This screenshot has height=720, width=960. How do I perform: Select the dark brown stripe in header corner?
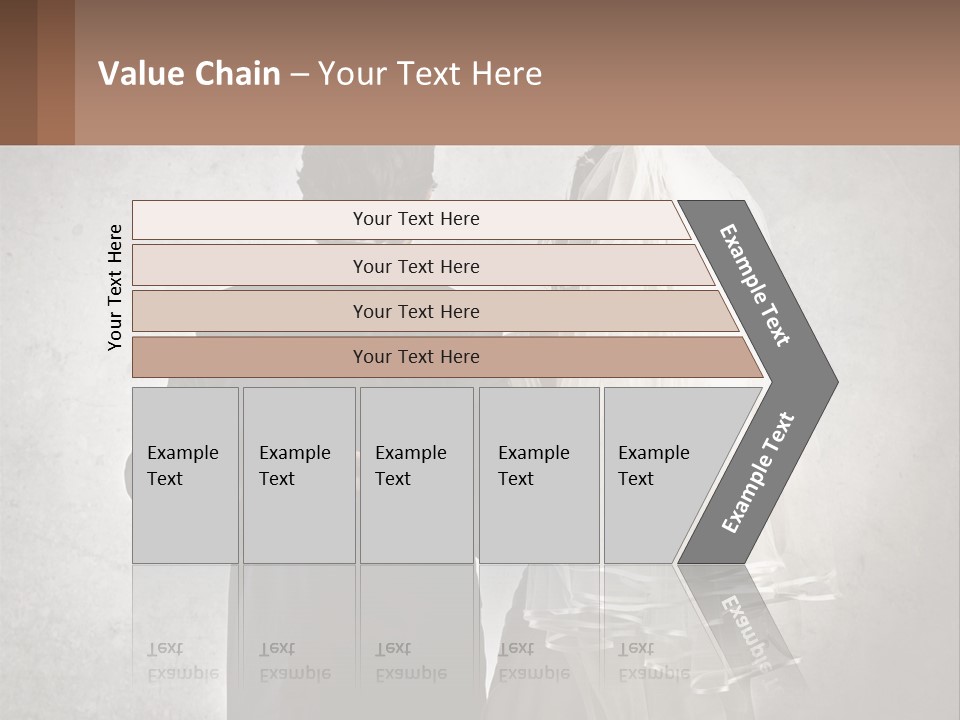click(x=18, y=72)
